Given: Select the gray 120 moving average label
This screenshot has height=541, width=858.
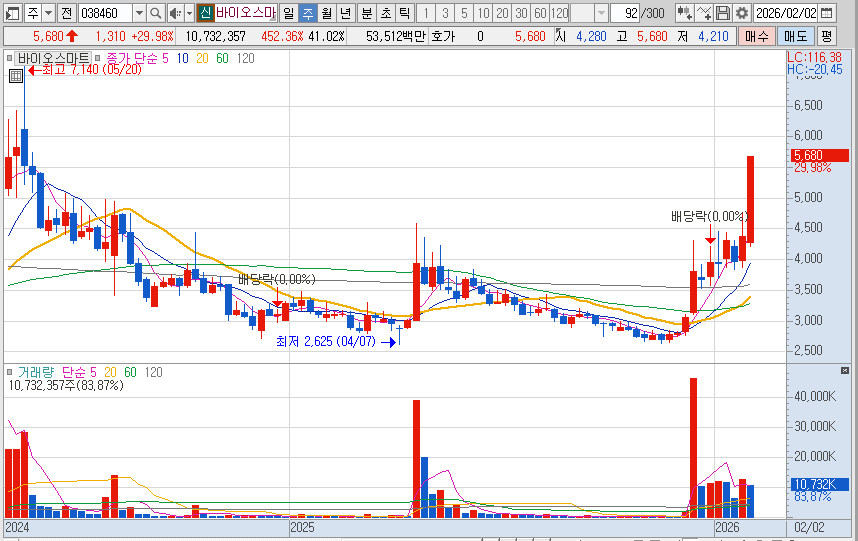Looking at the screenshot, I should (246, 58).
